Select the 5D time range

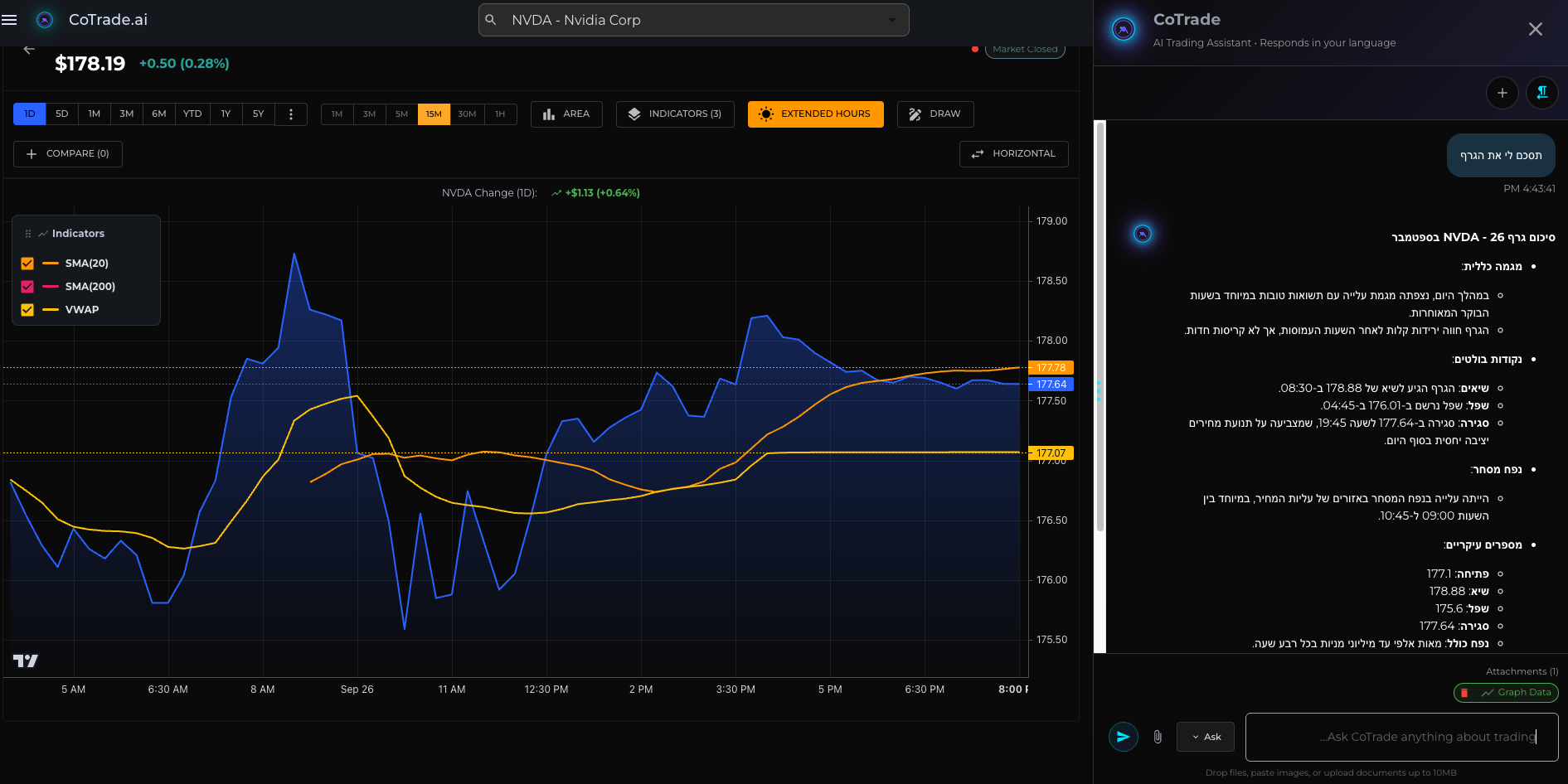[x=62, y=114]
